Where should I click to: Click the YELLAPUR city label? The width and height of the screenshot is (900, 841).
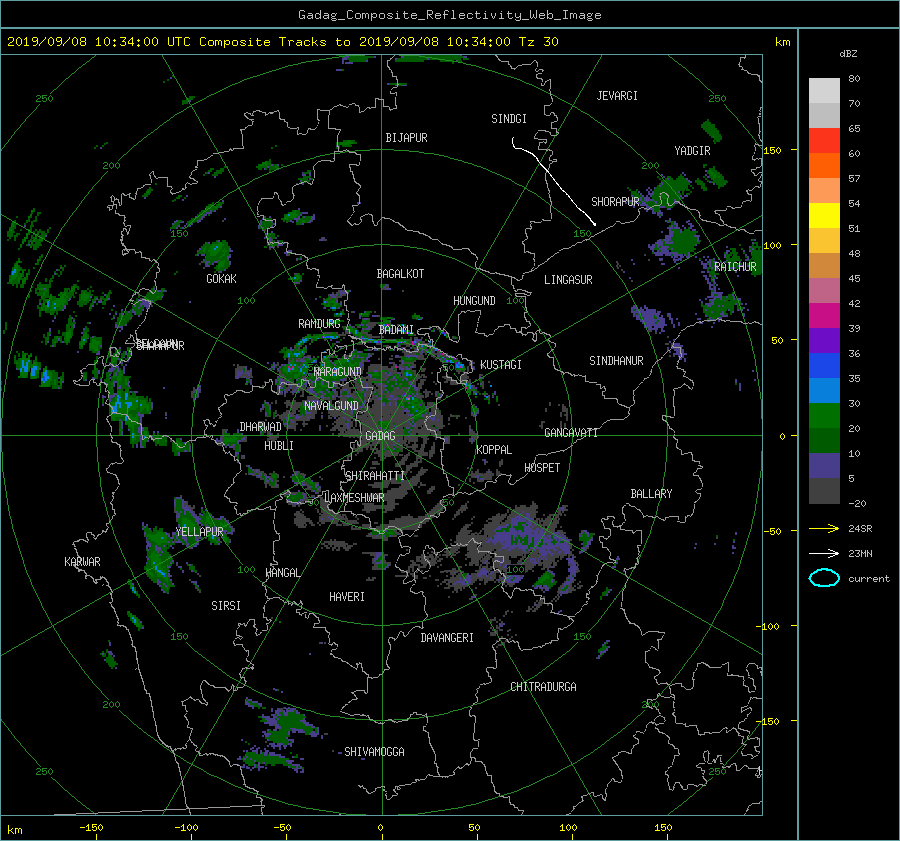pos(199,532)
